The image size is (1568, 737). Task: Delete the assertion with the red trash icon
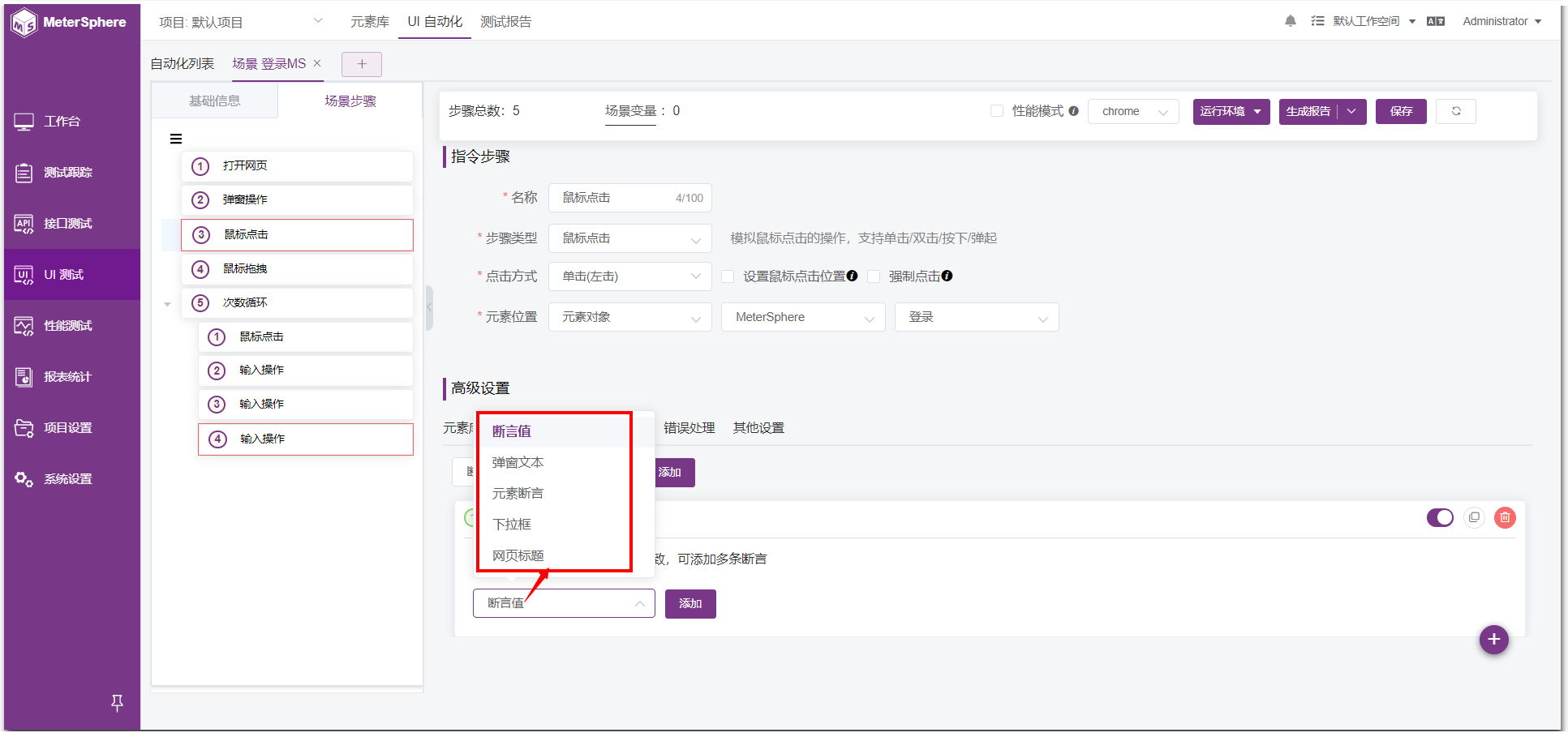point(1505,517)
